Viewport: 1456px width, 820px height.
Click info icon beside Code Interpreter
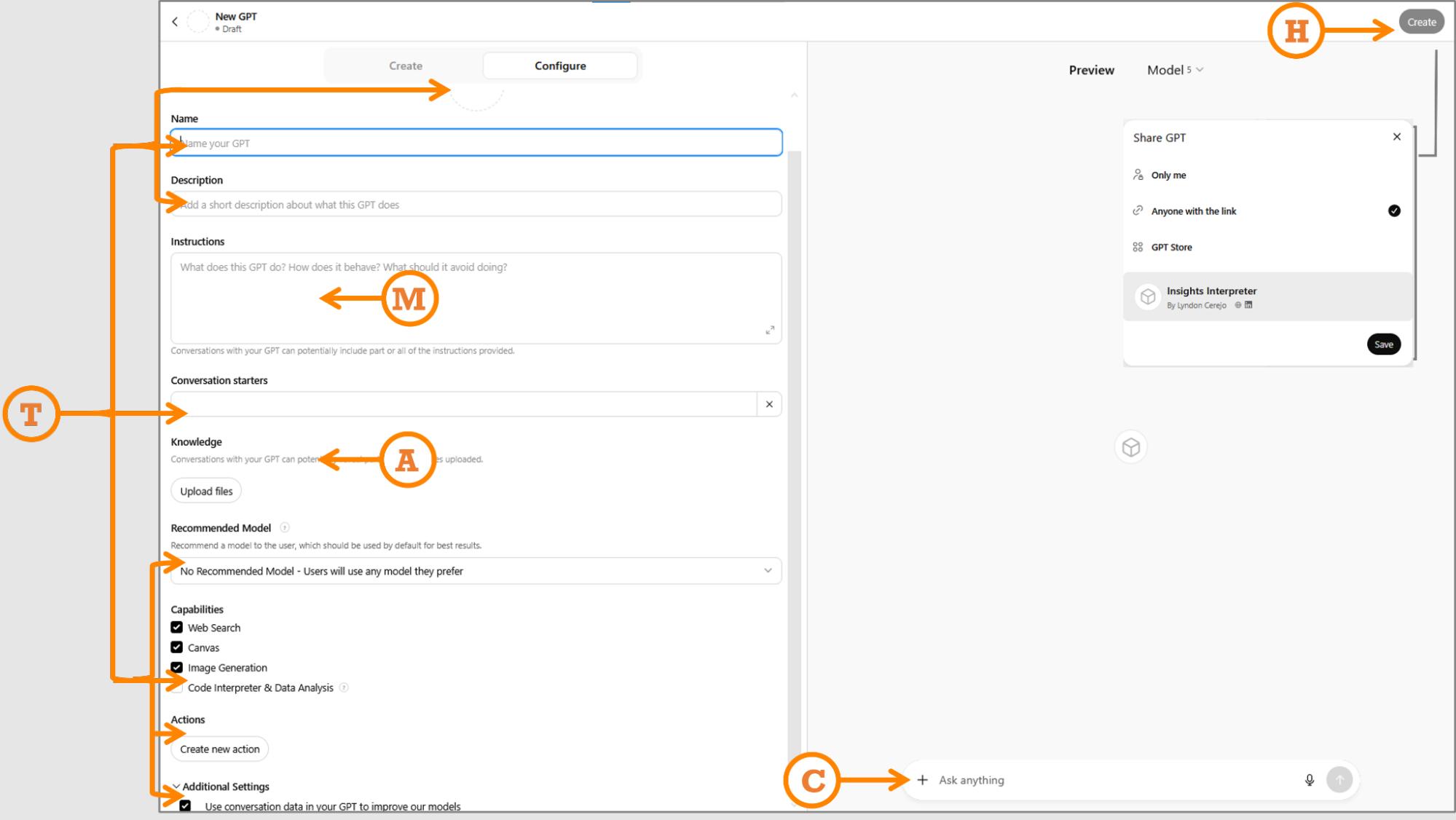(344, 687)
